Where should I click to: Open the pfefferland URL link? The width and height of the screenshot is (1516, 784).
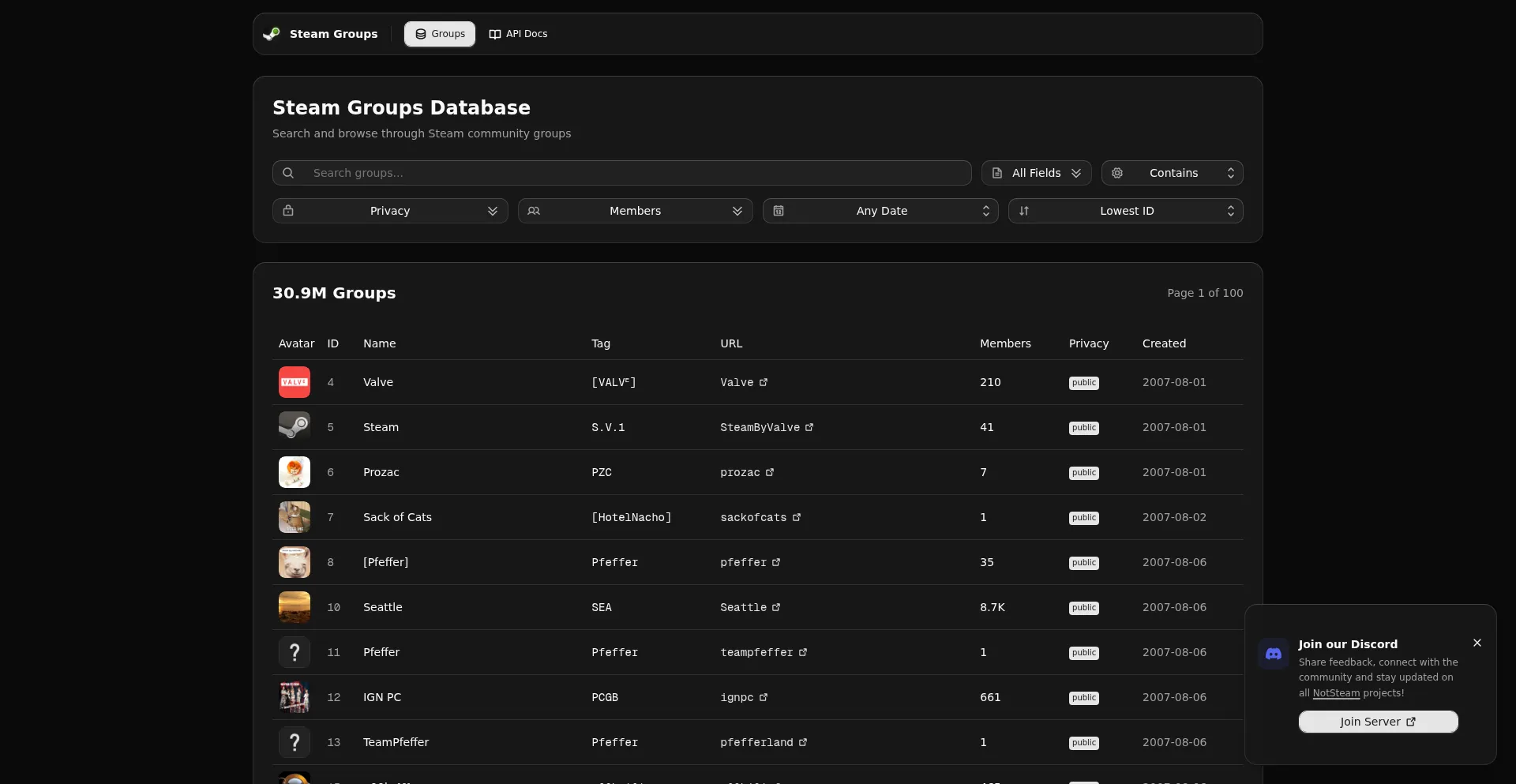[x=764, y=742]
